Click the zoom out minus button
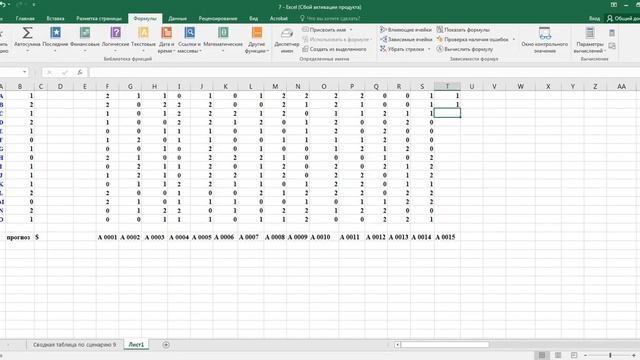Screen dimensions: 640x360 [585, 356]
